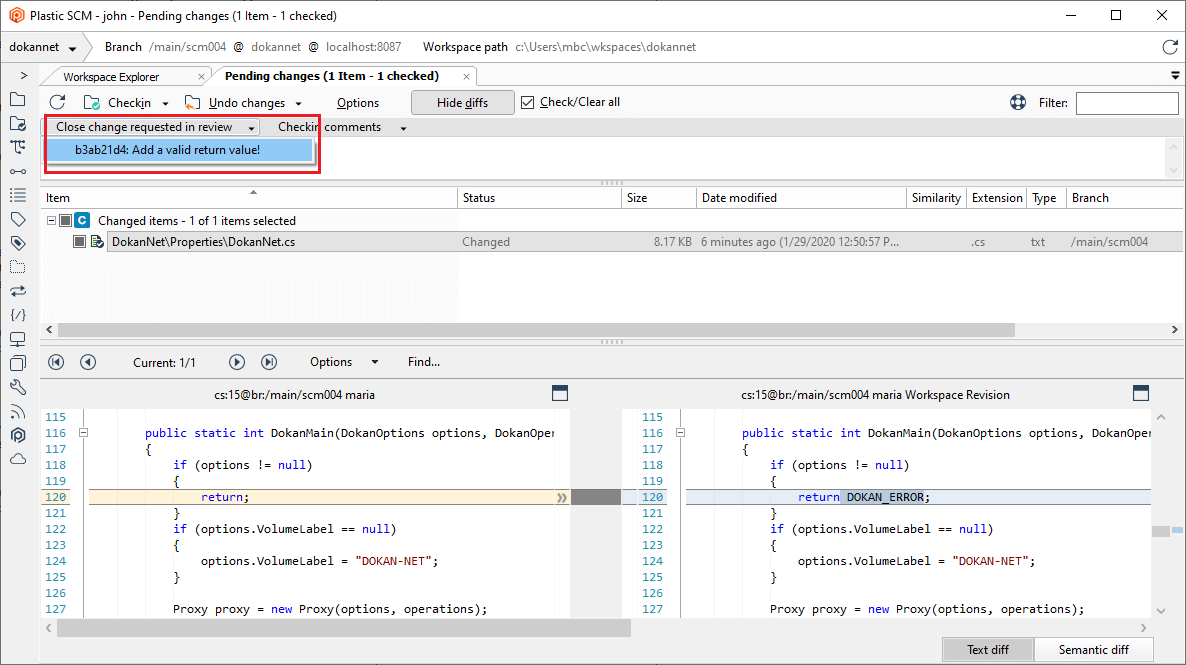1186x665 pixels.
Task: Toggle Changed items group checkbox
Action: pos(66,220)
